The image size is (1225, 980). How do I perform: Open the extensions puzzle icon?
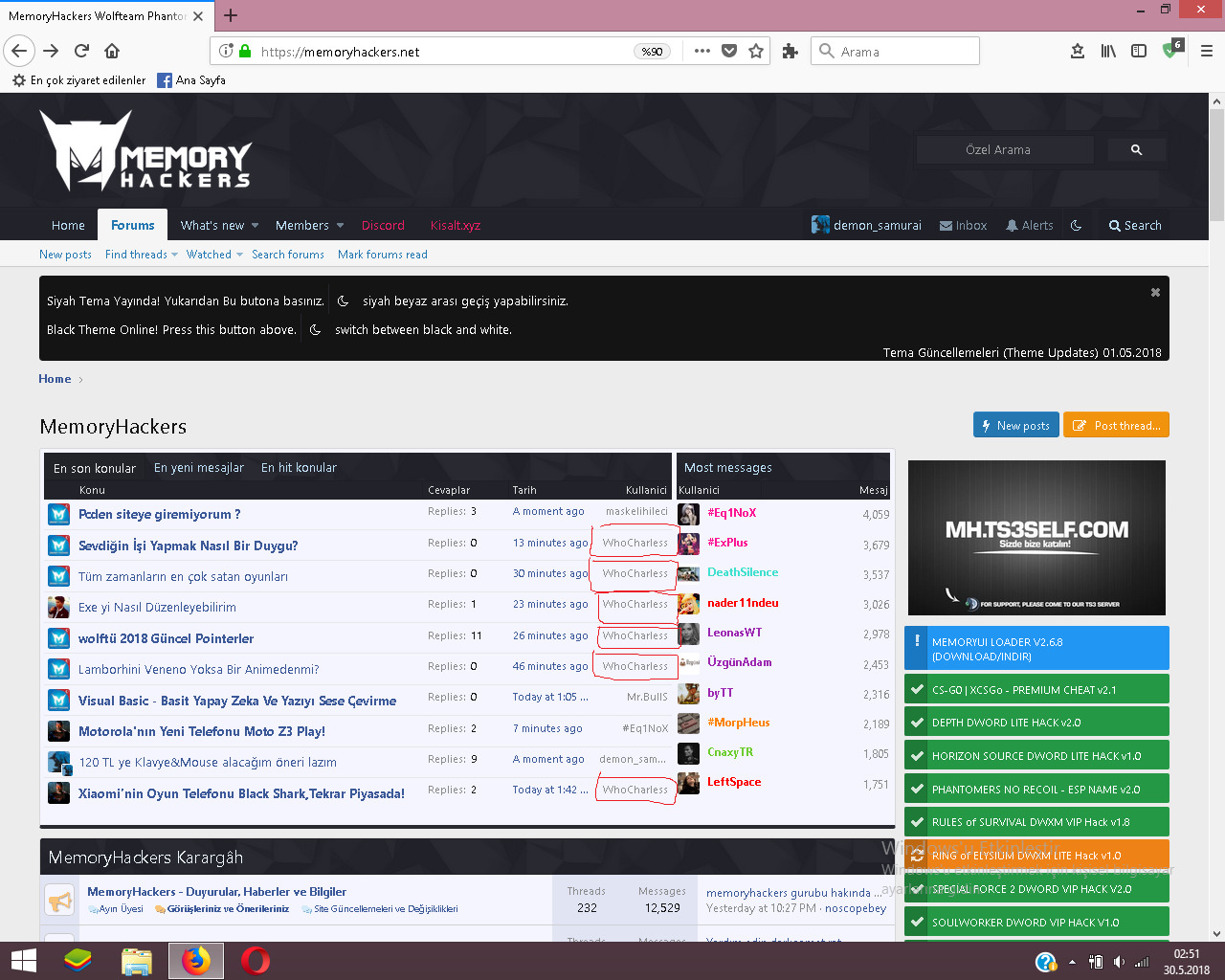(790, 52)
